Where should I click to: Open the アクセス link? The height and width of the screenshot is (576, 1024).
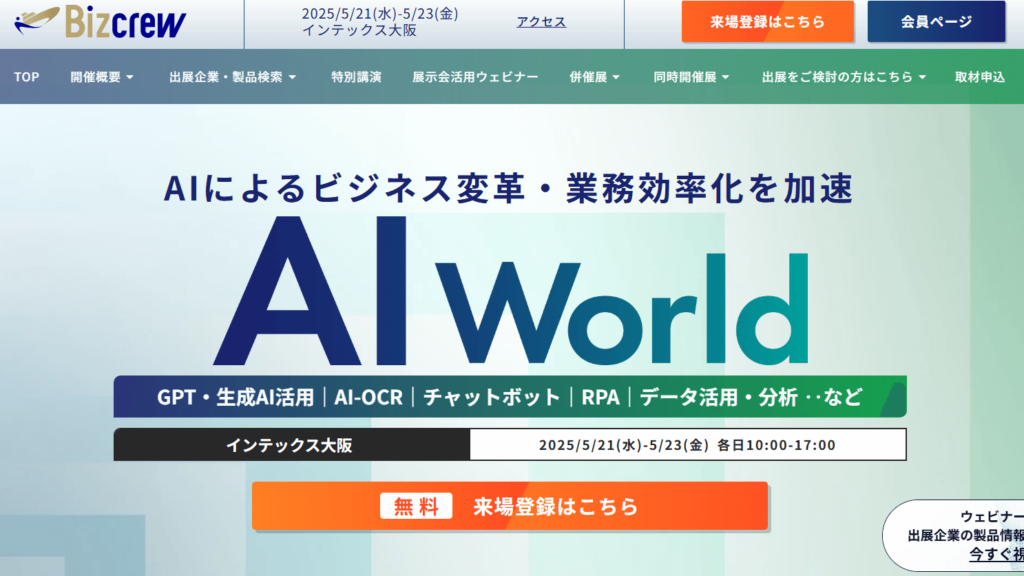[x=541, y=22]
